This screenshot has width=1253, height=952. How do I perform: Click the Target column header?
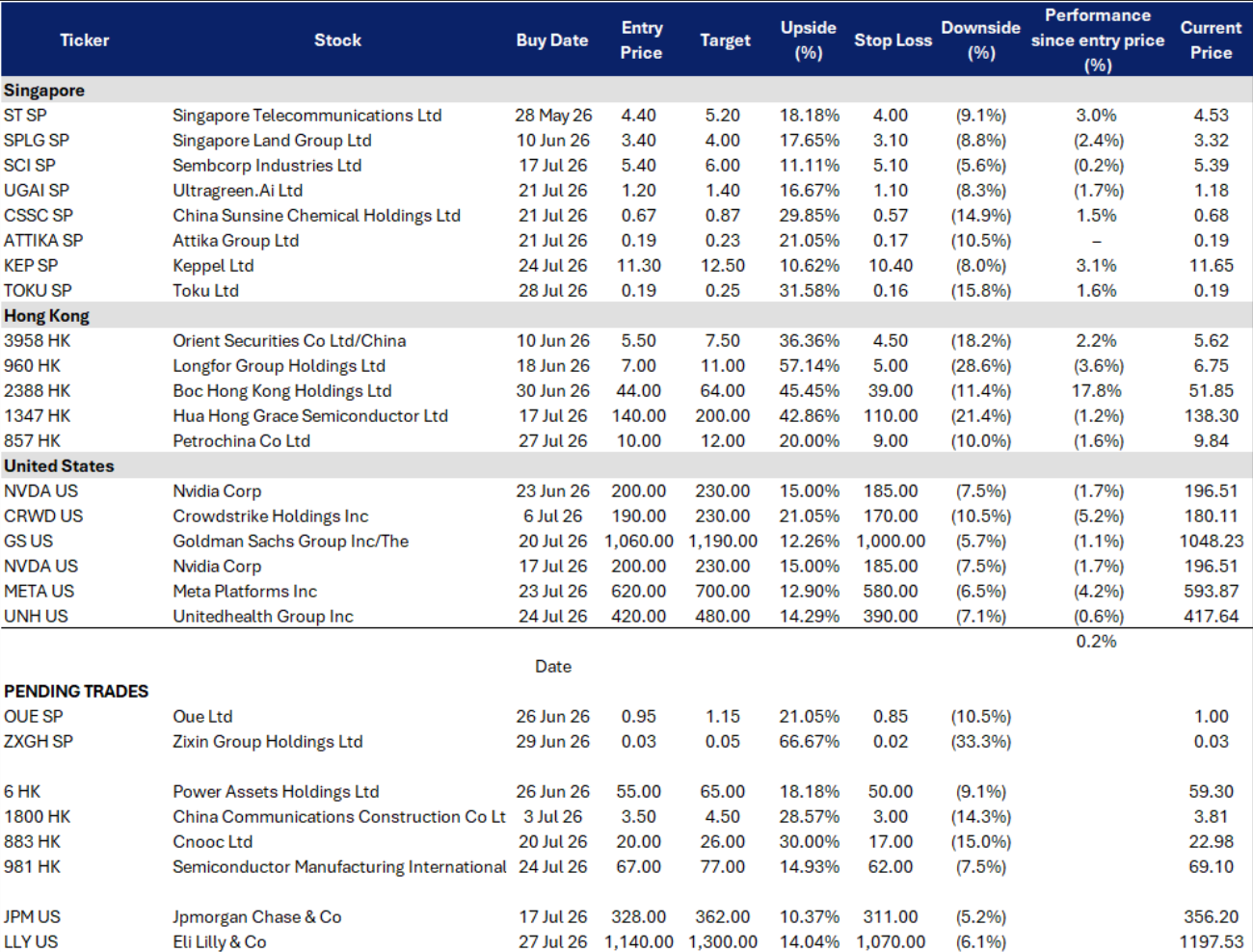(725, 40)
